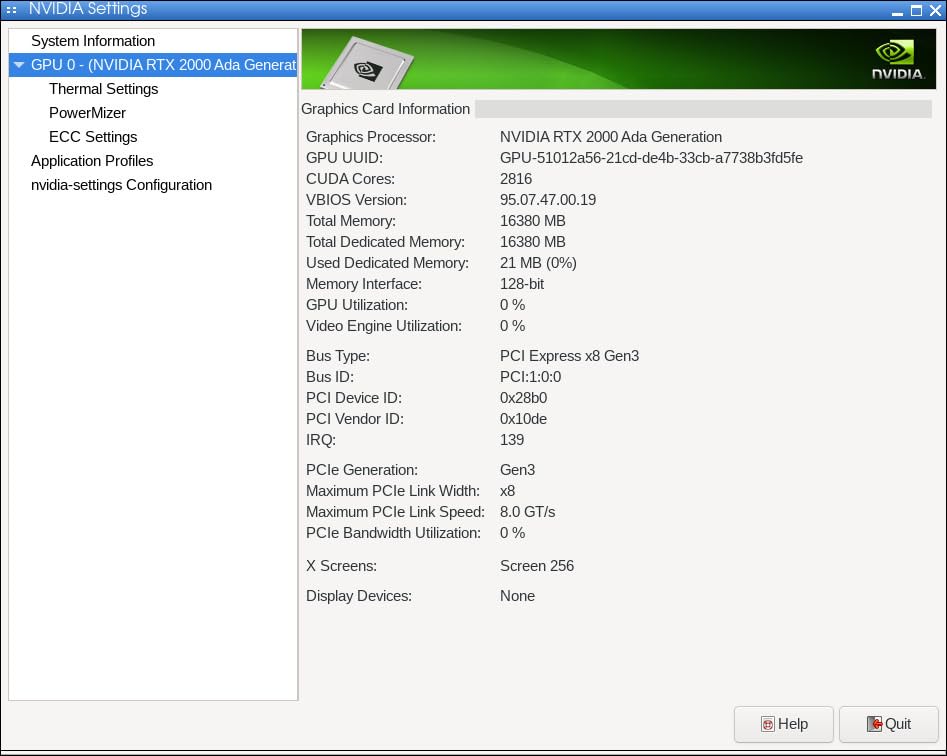Screen dimensions: 947x756
Task: Click PCI Vendor ID 0x10de
Action: (523, 419)
